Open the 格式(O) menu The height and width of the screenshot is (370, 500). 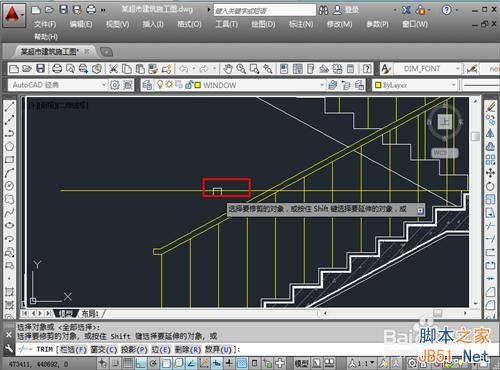pos(189,24)
